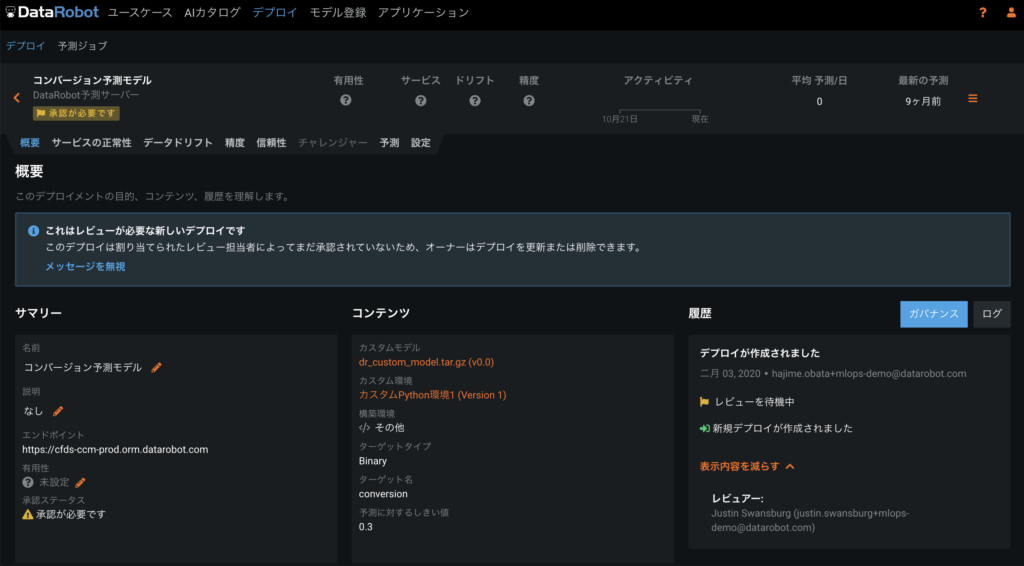This screenshot has width=1024, height=566.
Task: Click the yellow flag by レビューを待機中
Action: pyautogui.click(x=704, y=402)
